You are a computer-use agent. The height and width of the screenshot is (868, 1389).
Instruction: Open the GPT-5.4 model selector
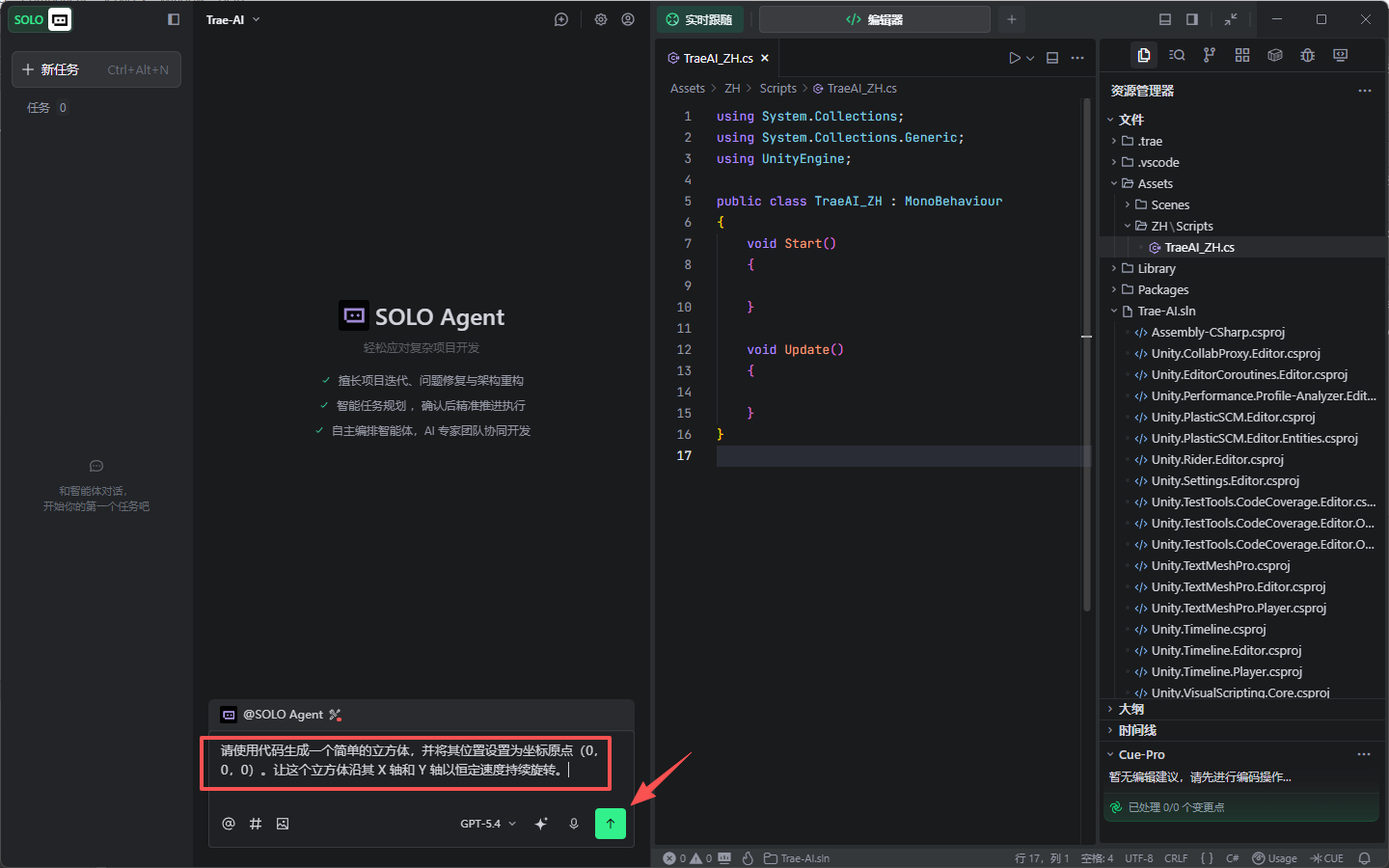[488, 824]
